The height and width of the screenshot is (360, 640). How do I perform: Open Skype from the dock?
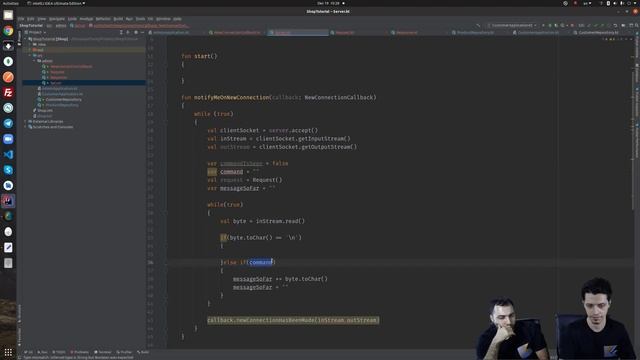pos(8,170)
